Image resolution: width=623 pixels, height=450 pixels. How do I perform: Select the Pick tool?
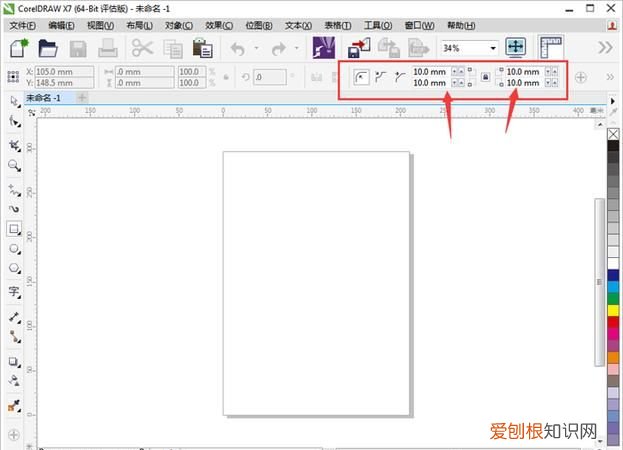(15, 102)
